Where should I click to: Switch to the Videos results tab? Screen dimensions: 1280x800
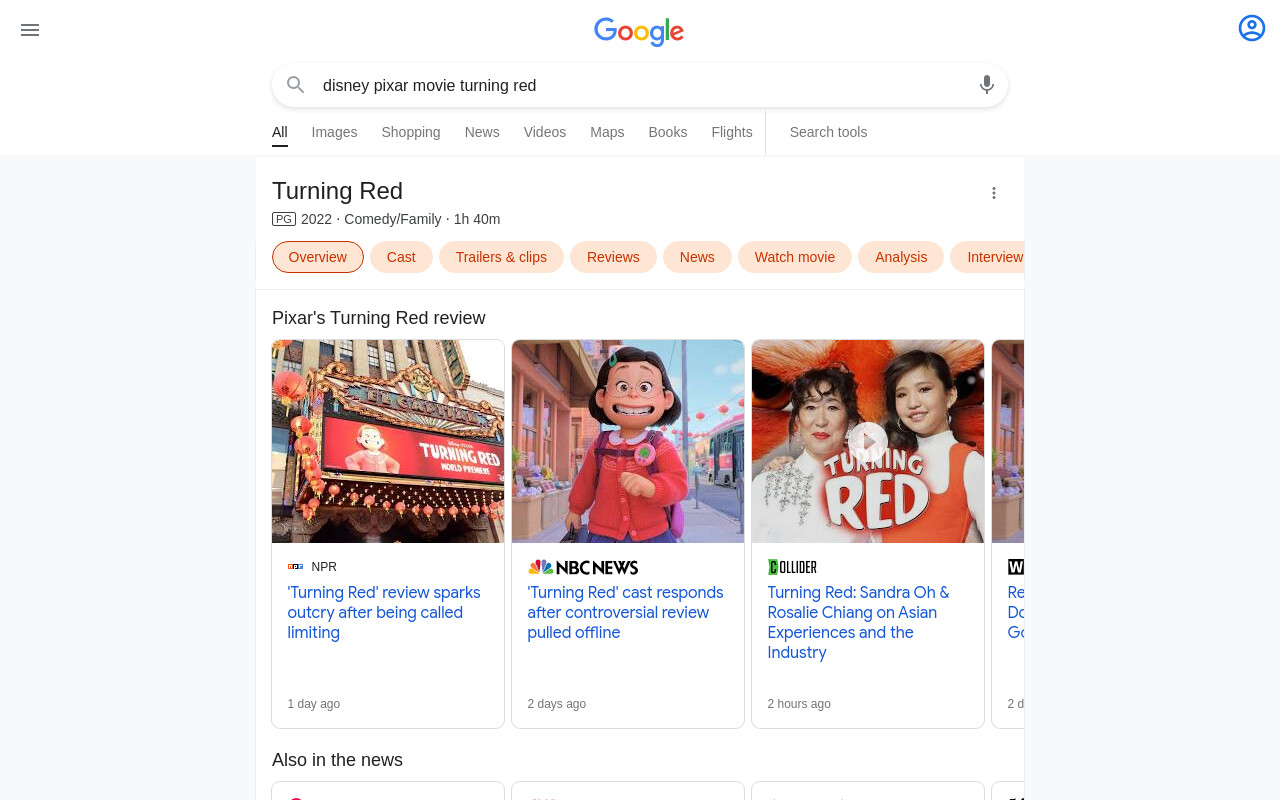545,132
